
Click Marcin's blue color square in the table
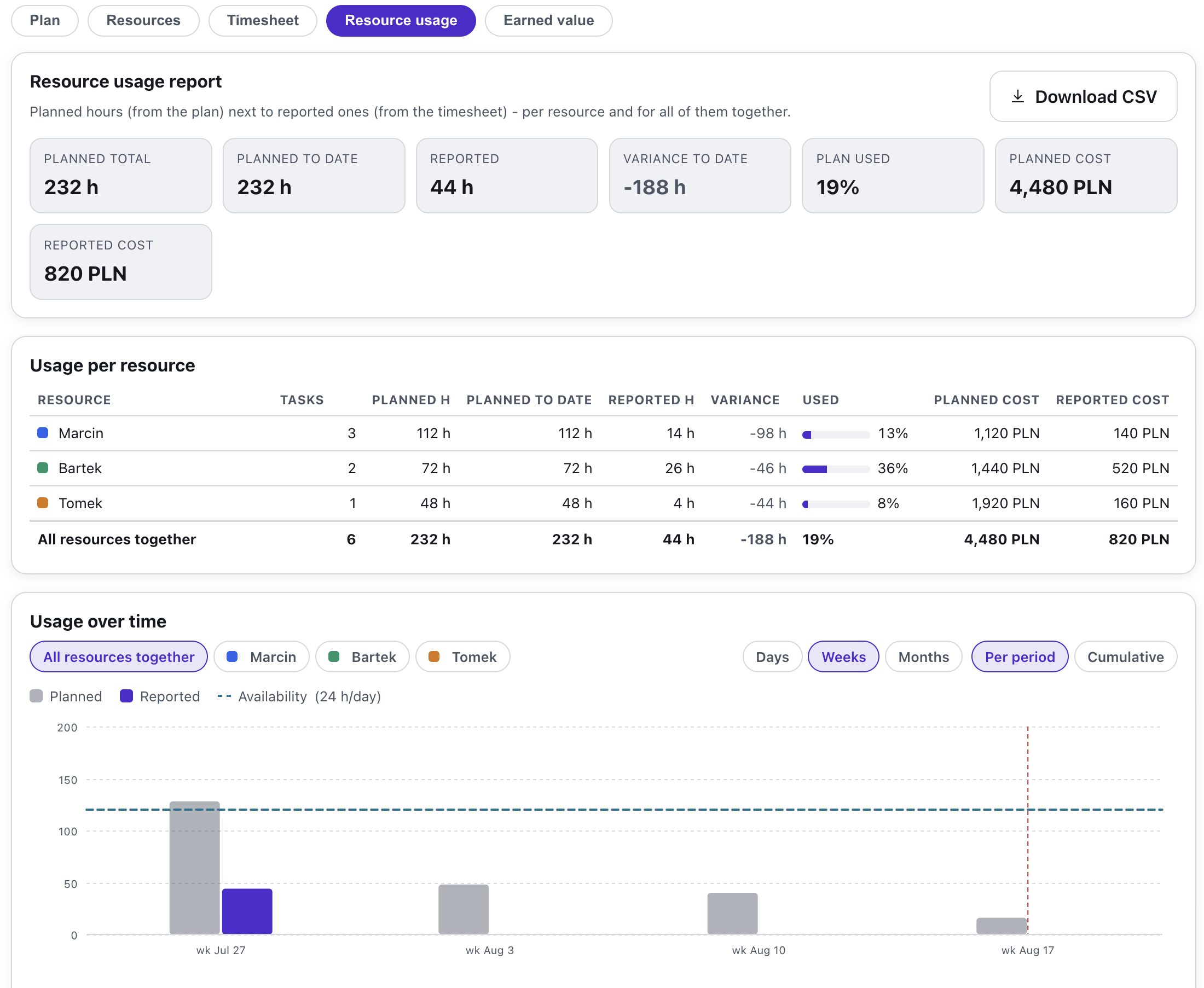[43, 433]
